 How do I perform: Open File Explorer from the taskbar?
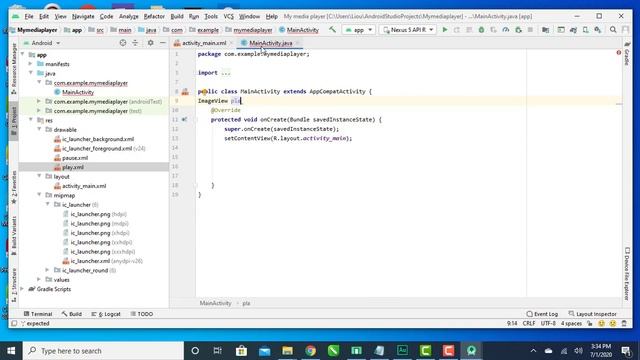coord(288,351)
